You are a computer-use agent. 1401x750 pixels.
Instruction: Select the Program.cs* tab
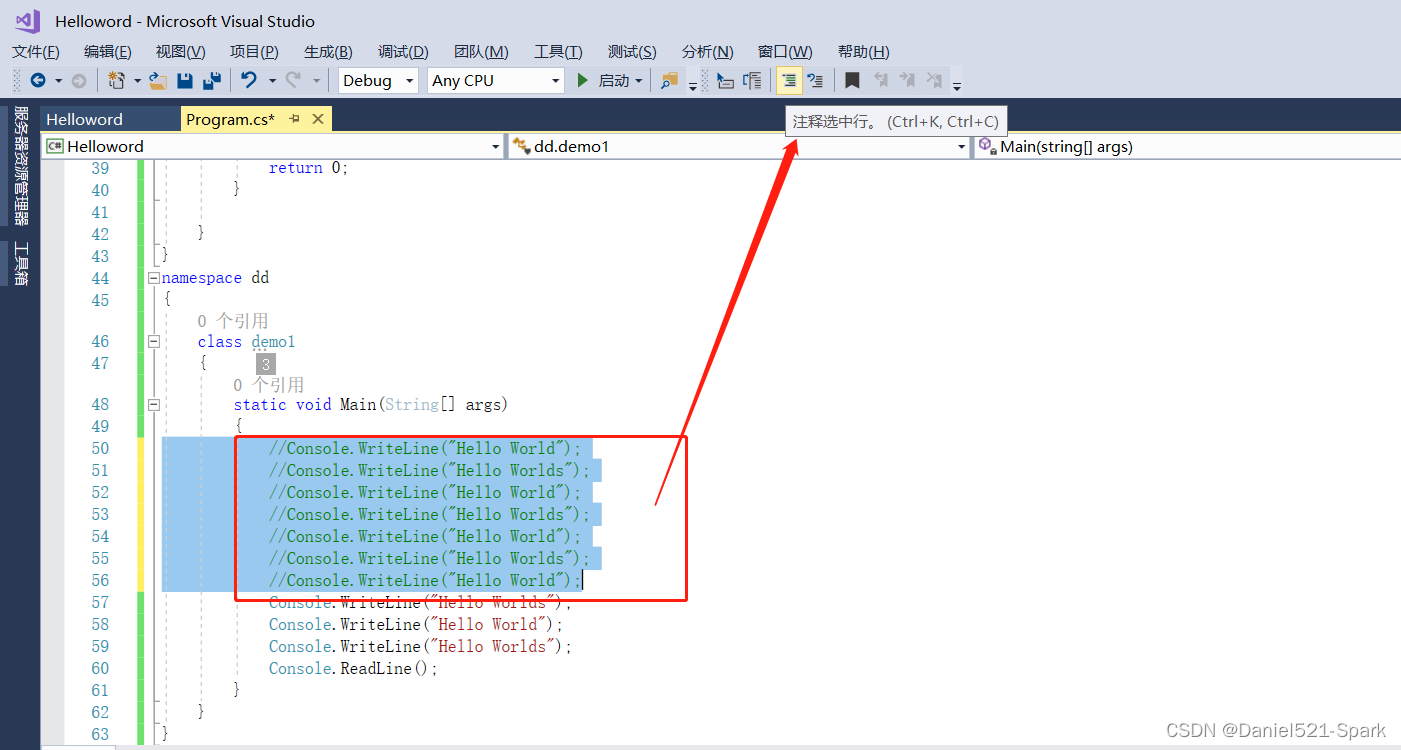click(x=231, y=119)
